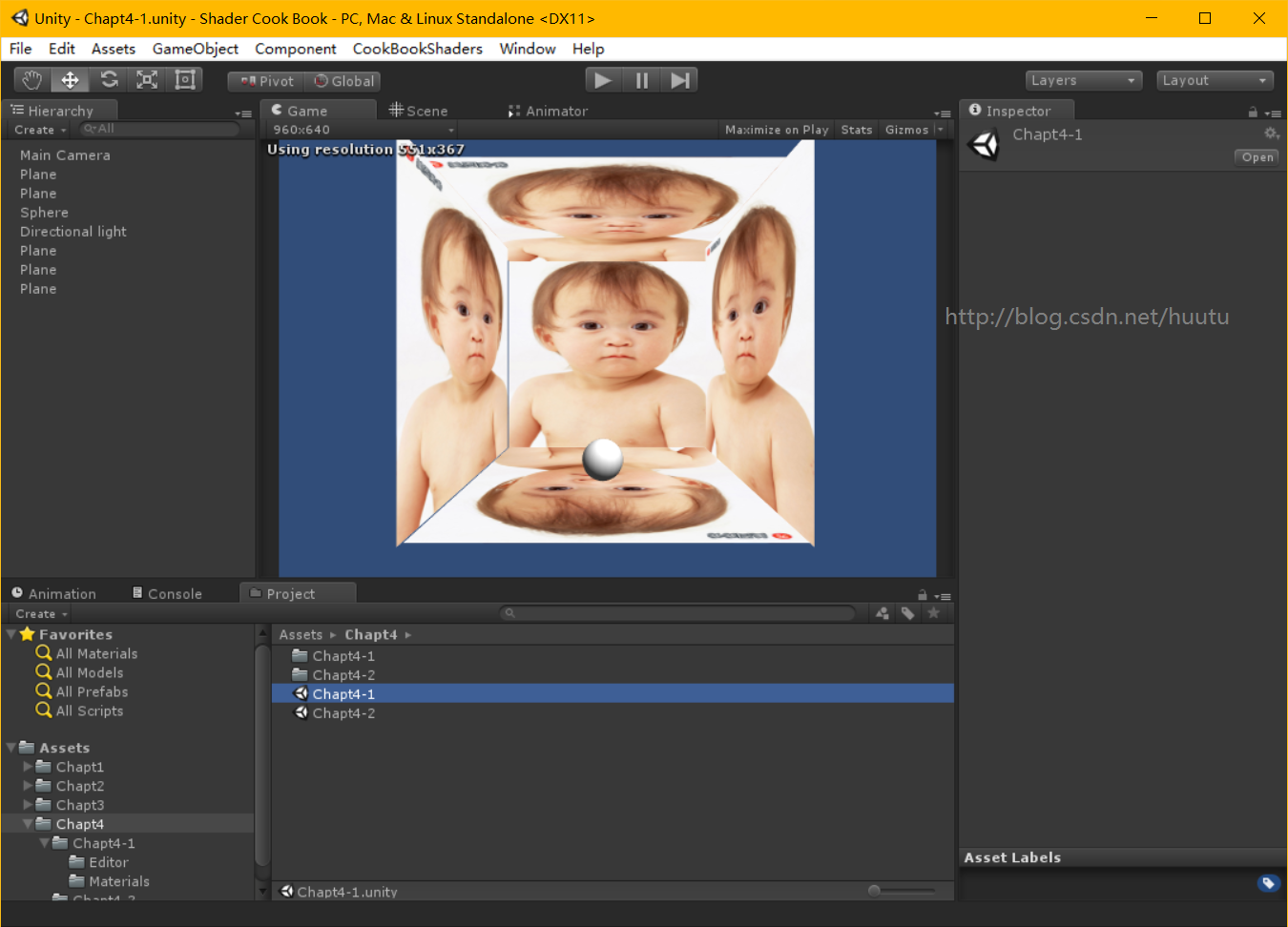Open the Layout dropdown

1215,81
